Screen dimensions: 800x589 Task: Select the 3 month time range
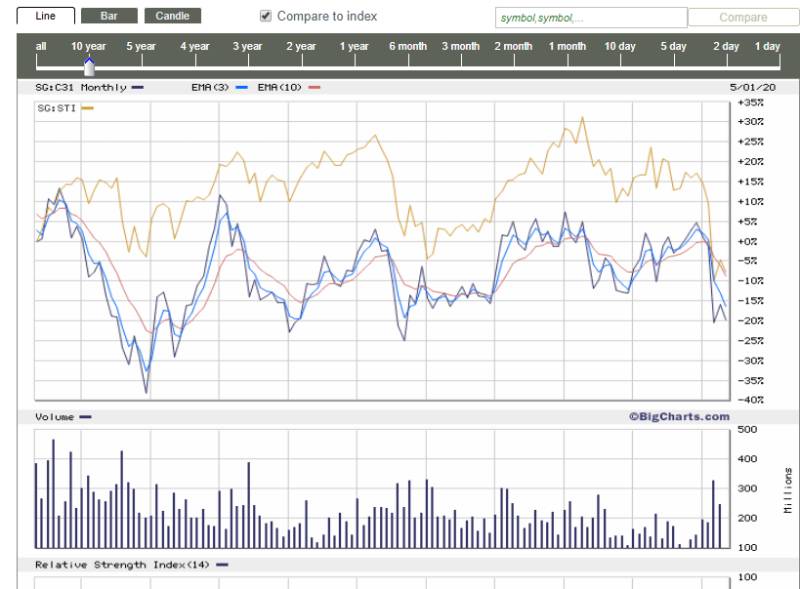[461, 46]
